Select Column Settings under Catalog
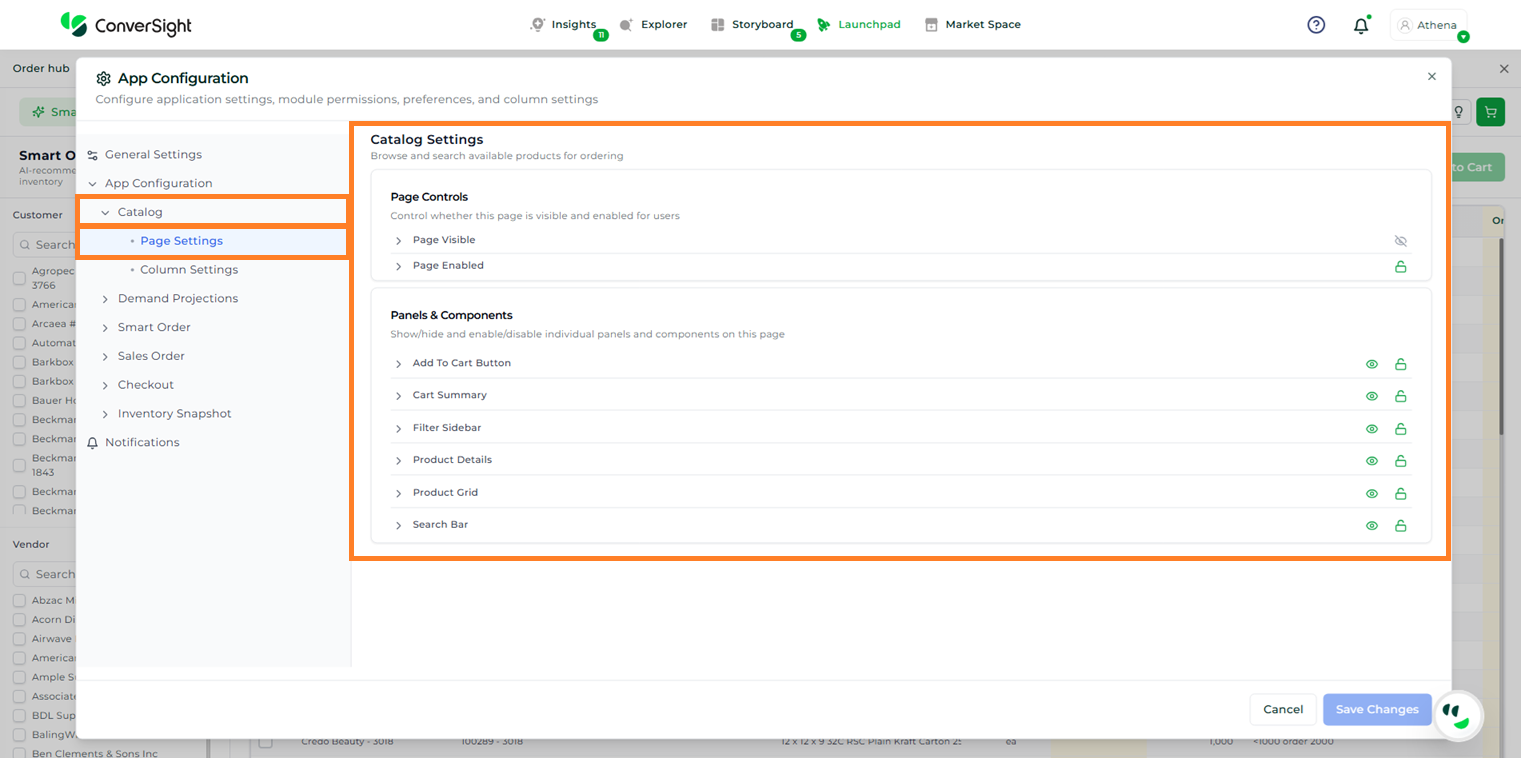 click(189, 270)
